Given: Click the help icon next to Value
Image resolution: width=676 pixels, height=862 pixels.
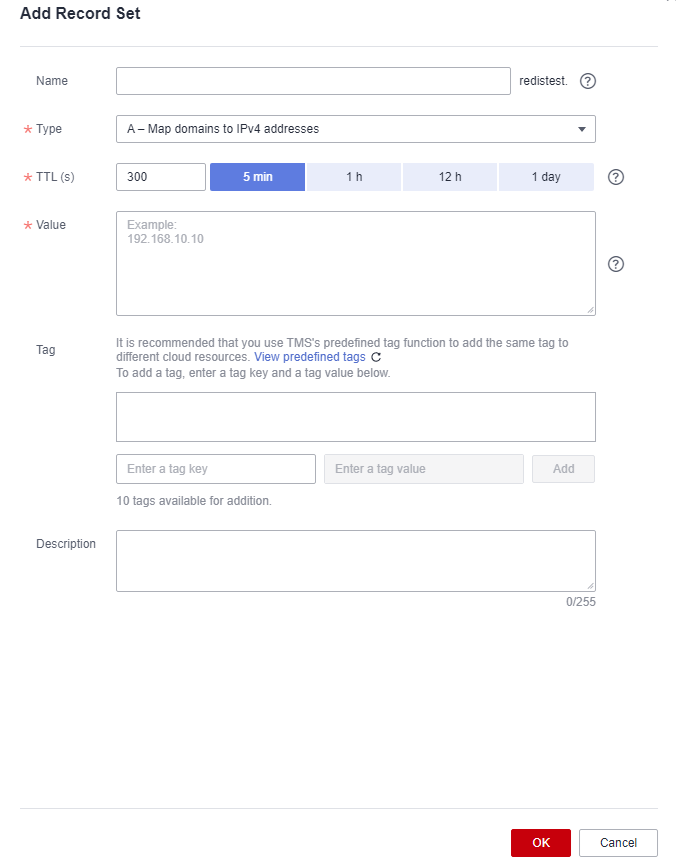Looking at the screenshot, I should [616, 264].
